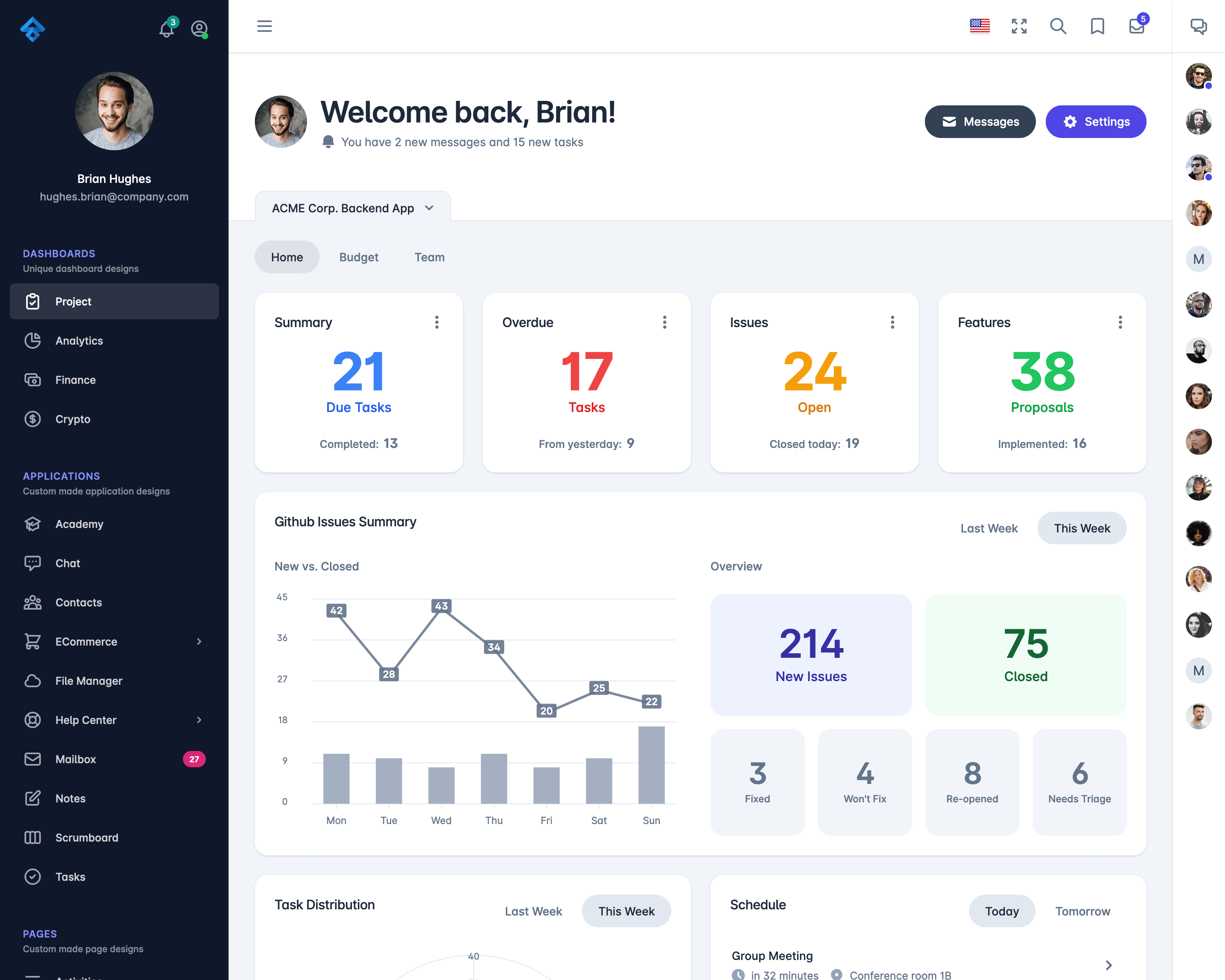Select the Budget tab
Viewport: 1225px width, 980px height.
click(x=359, y=257)
